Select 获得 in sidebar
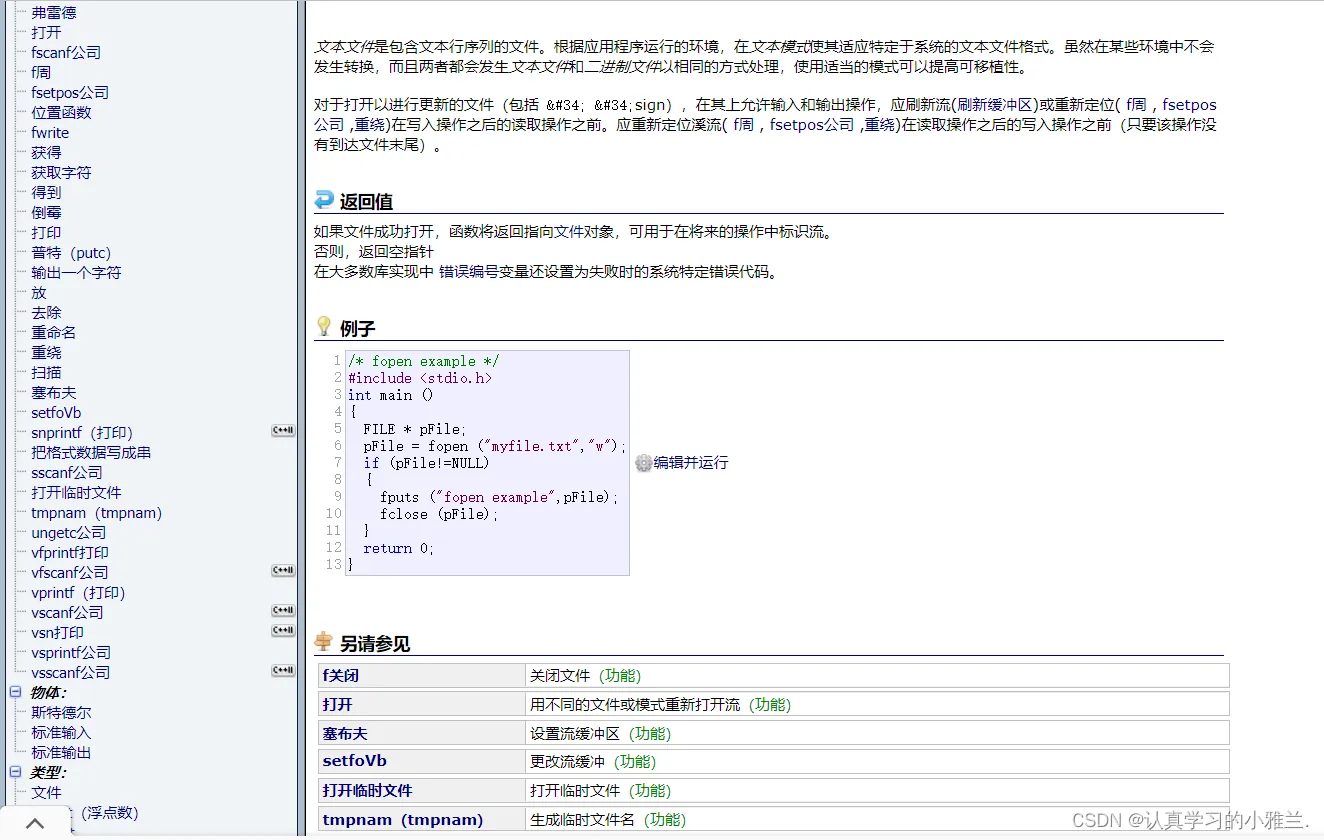The width and height of the screenshot is (1324, 840). pyautogui.click(x=46, y=152)
